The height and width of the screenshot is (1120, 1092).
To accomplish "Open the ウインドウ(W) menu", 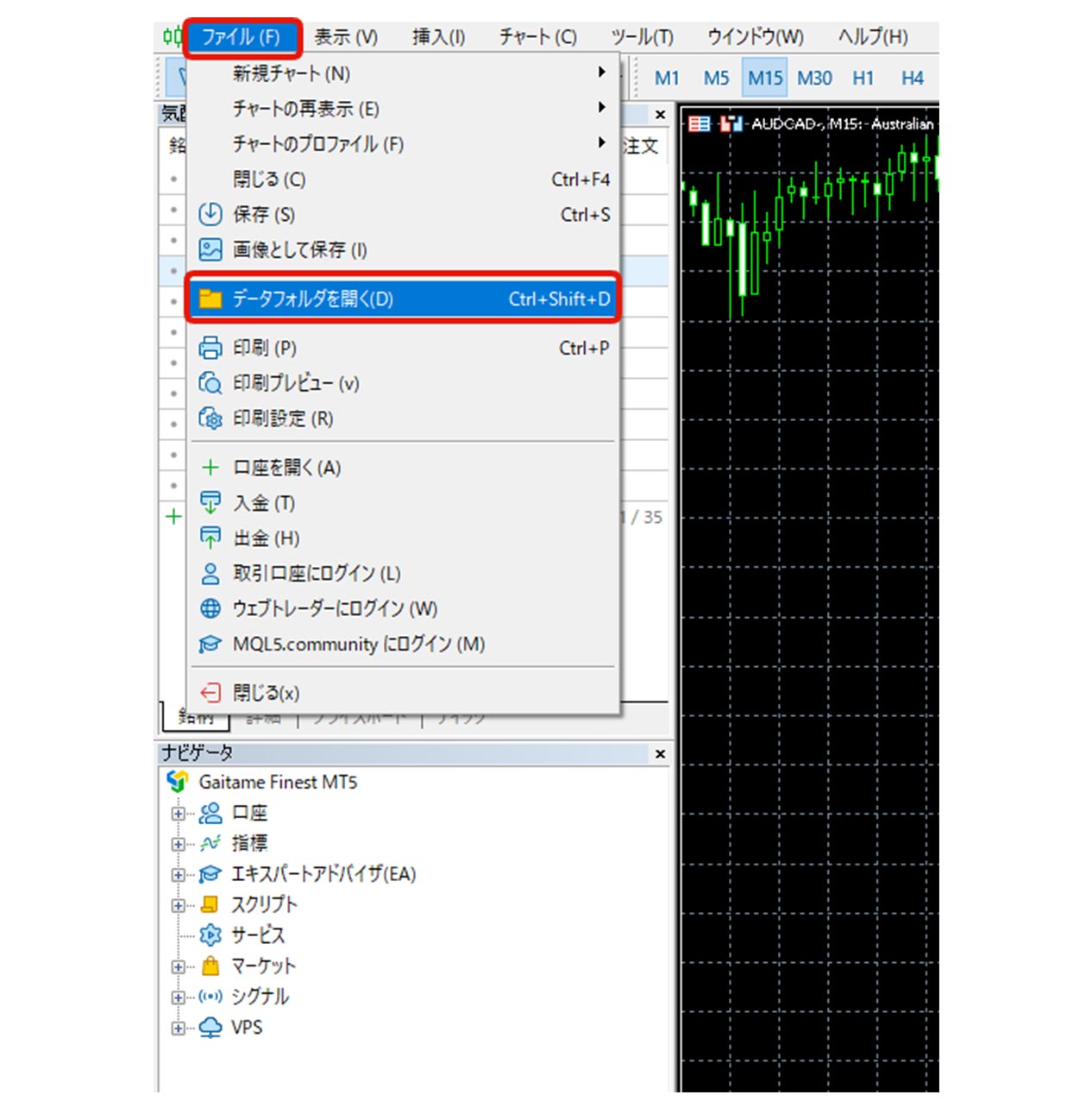I will [755, 37].
